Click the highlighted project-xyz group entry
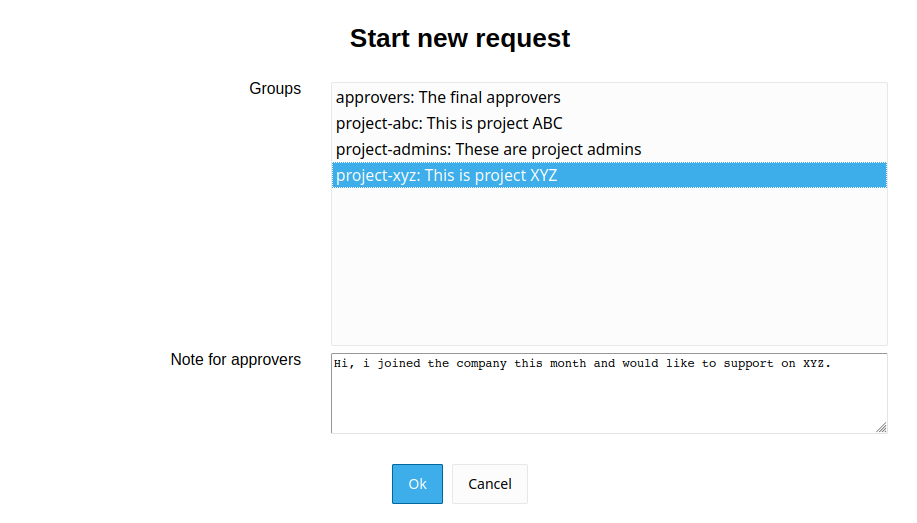Viewport: 917px width, 523px height. (446, 175)
